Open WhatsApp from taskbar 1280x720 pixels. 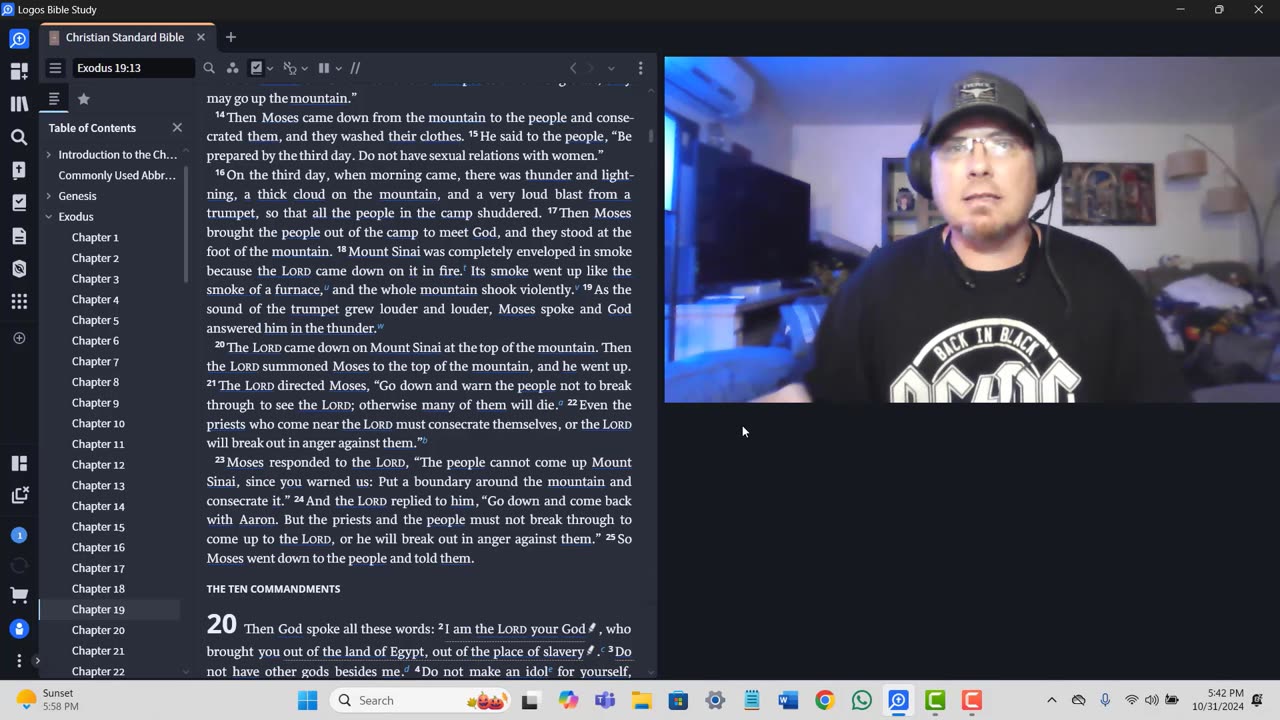[861, 700]
